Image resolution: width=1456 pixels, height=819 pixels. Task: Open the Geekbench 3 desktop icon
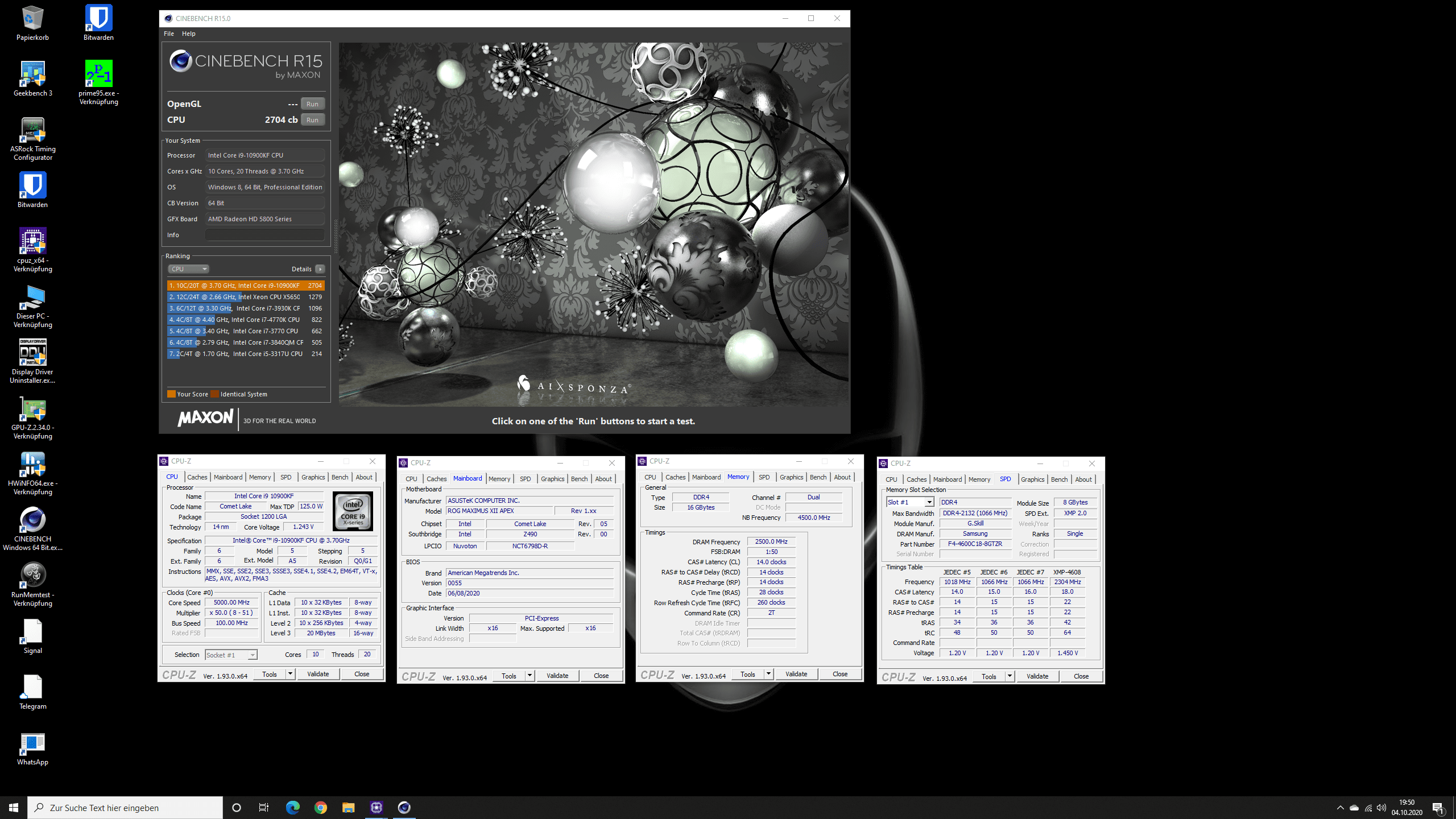32,75
